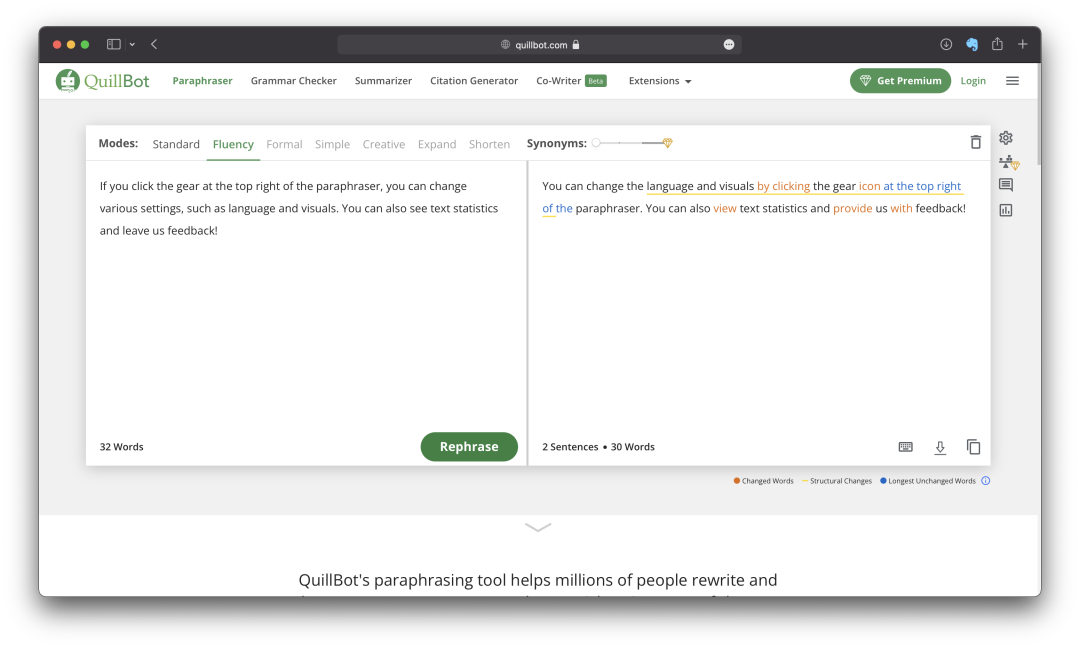The width and height of the screenshot is (1080, 648).
Task: Click the word "provide" in output
Action: (x=853, y=208)
